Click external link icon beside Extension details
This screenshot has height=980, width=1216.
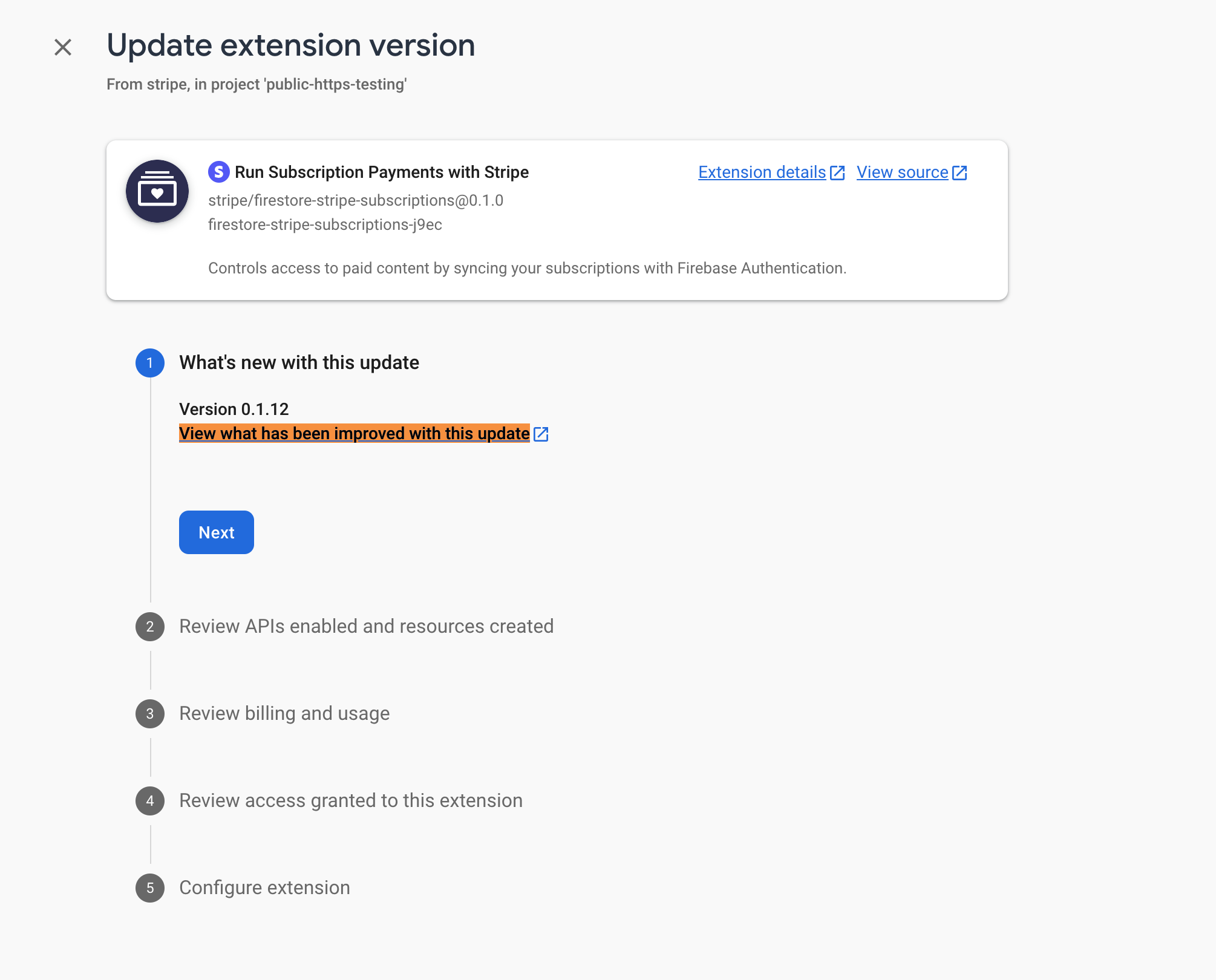[x=838, y=172]
